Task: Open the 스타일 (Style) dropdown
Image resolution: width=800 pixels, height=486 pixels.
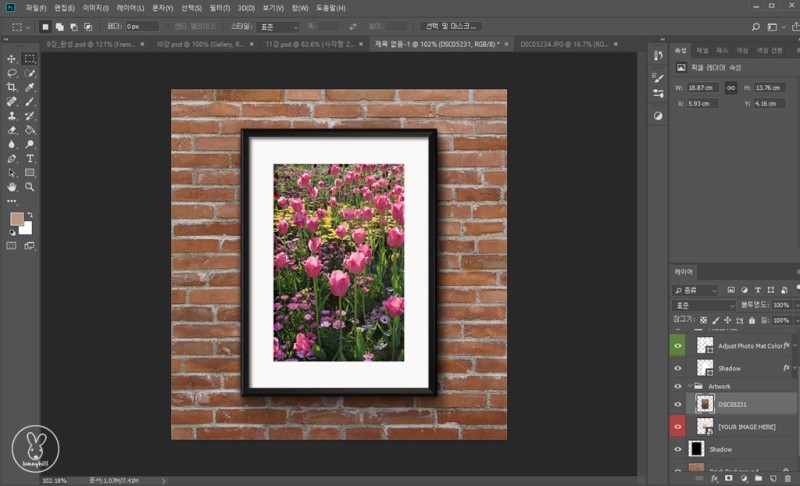Action: coord(276,26)
